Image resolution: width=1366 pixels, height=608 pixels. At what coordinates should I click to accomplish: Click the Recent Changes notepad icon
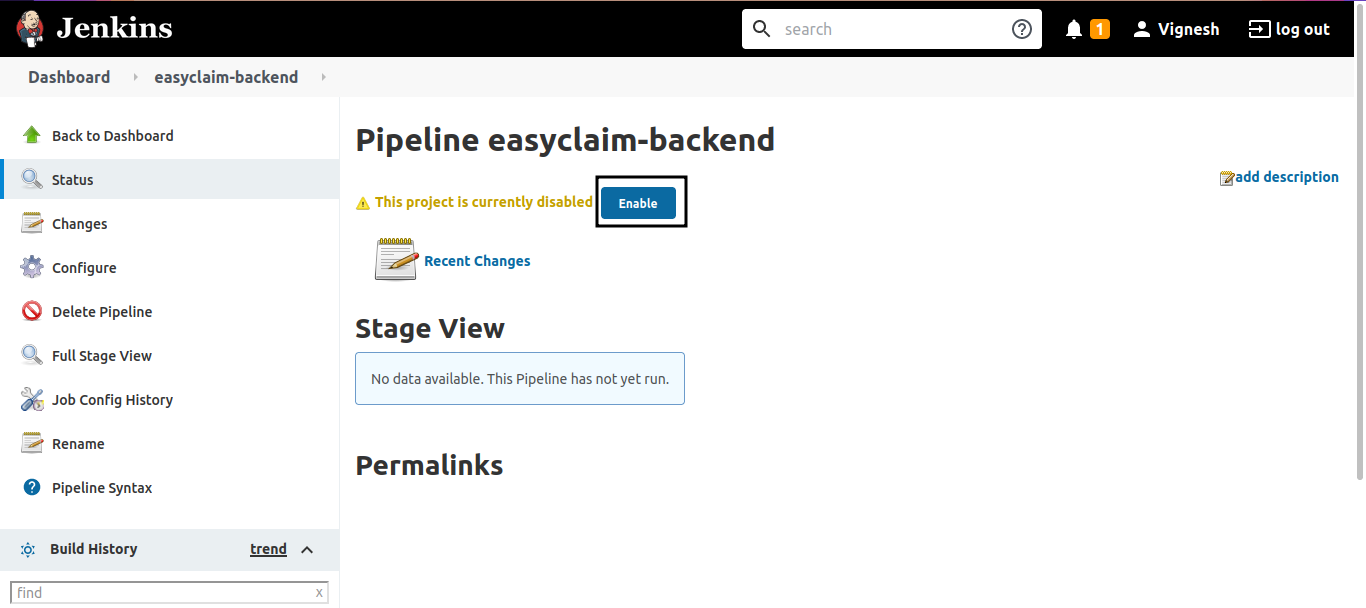(396, 259)
